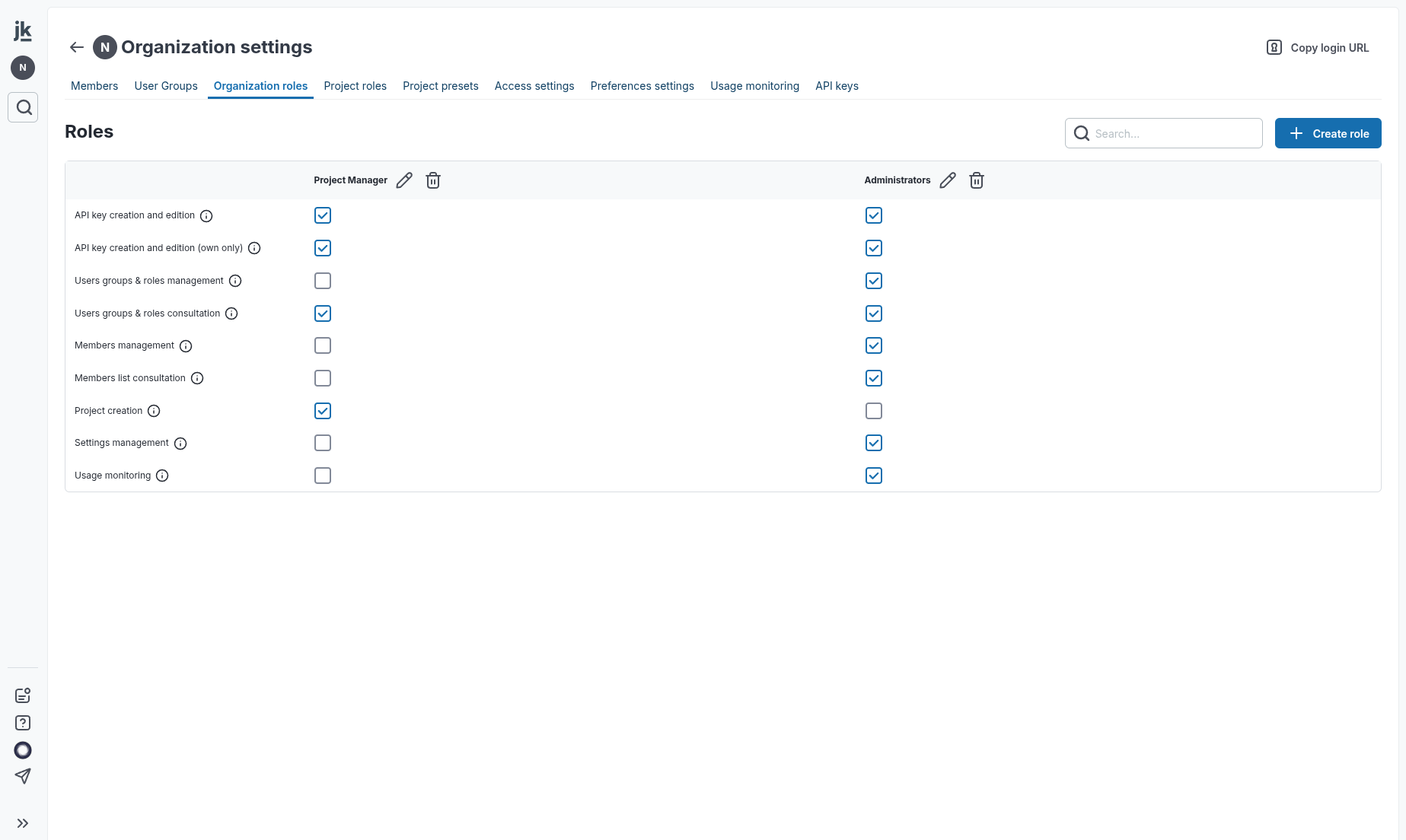
Task: Uncheck API key own-only for Project Manager
Action: pyautogui.click(x=323, y=248)
